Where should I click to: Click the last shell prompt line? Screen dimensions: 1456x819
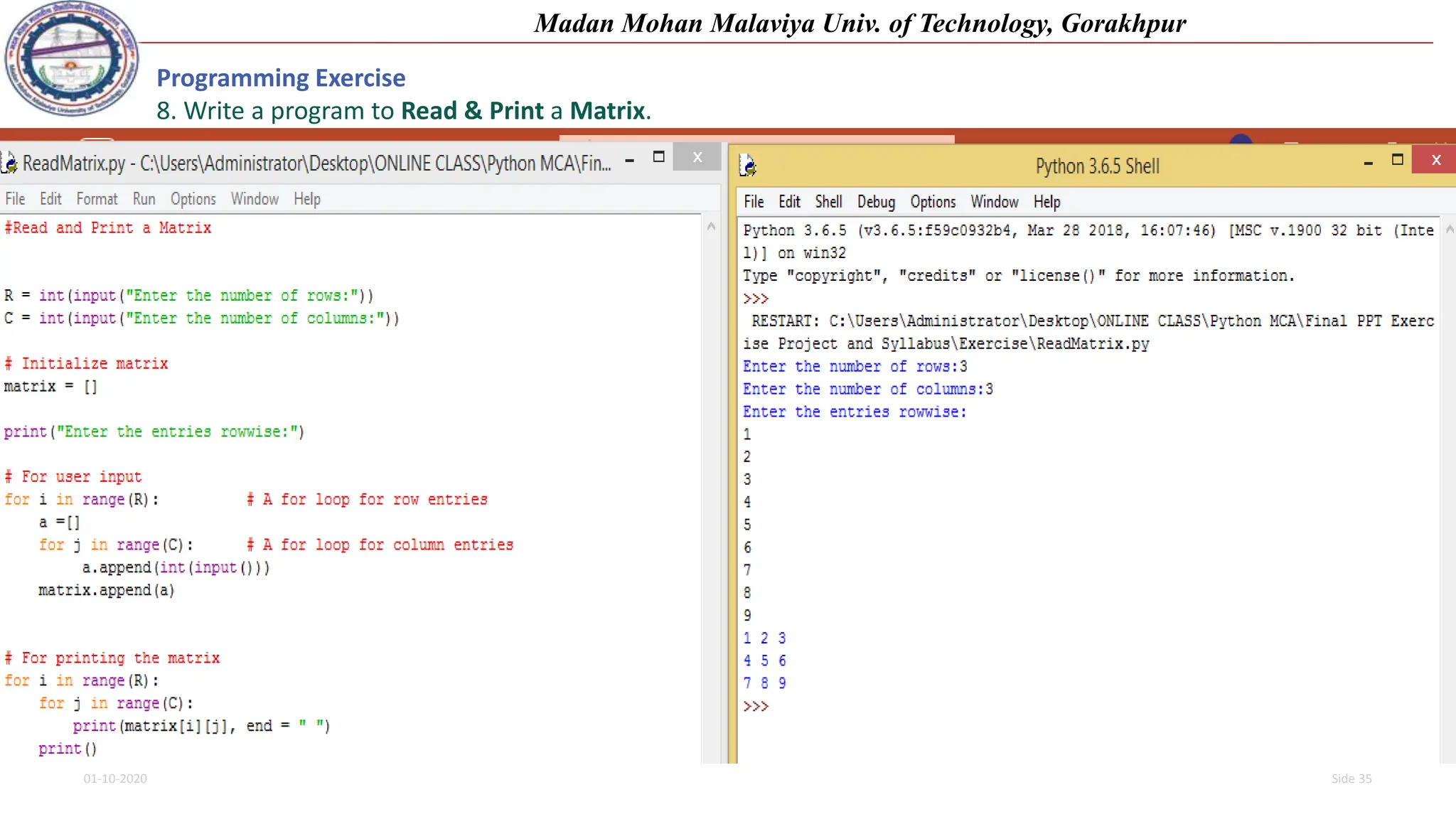tap(756, 707)
